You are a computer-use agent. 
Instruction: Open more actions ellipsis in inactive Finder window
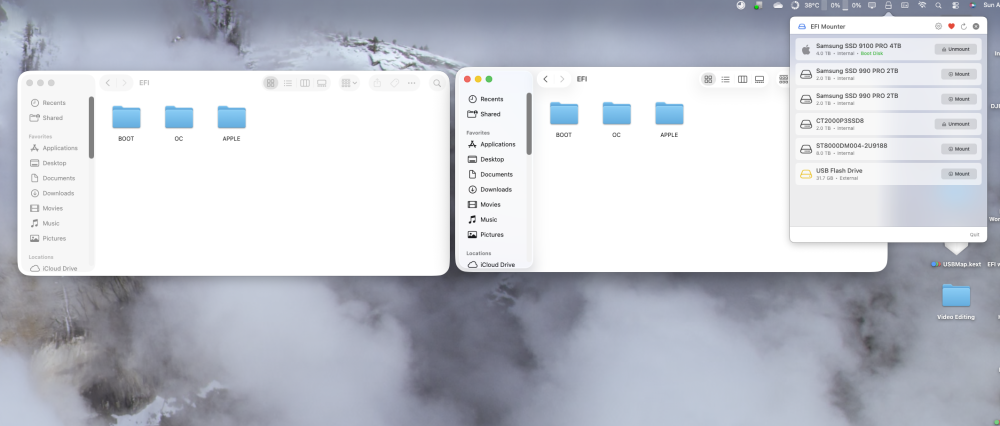(x=412, y=83)
